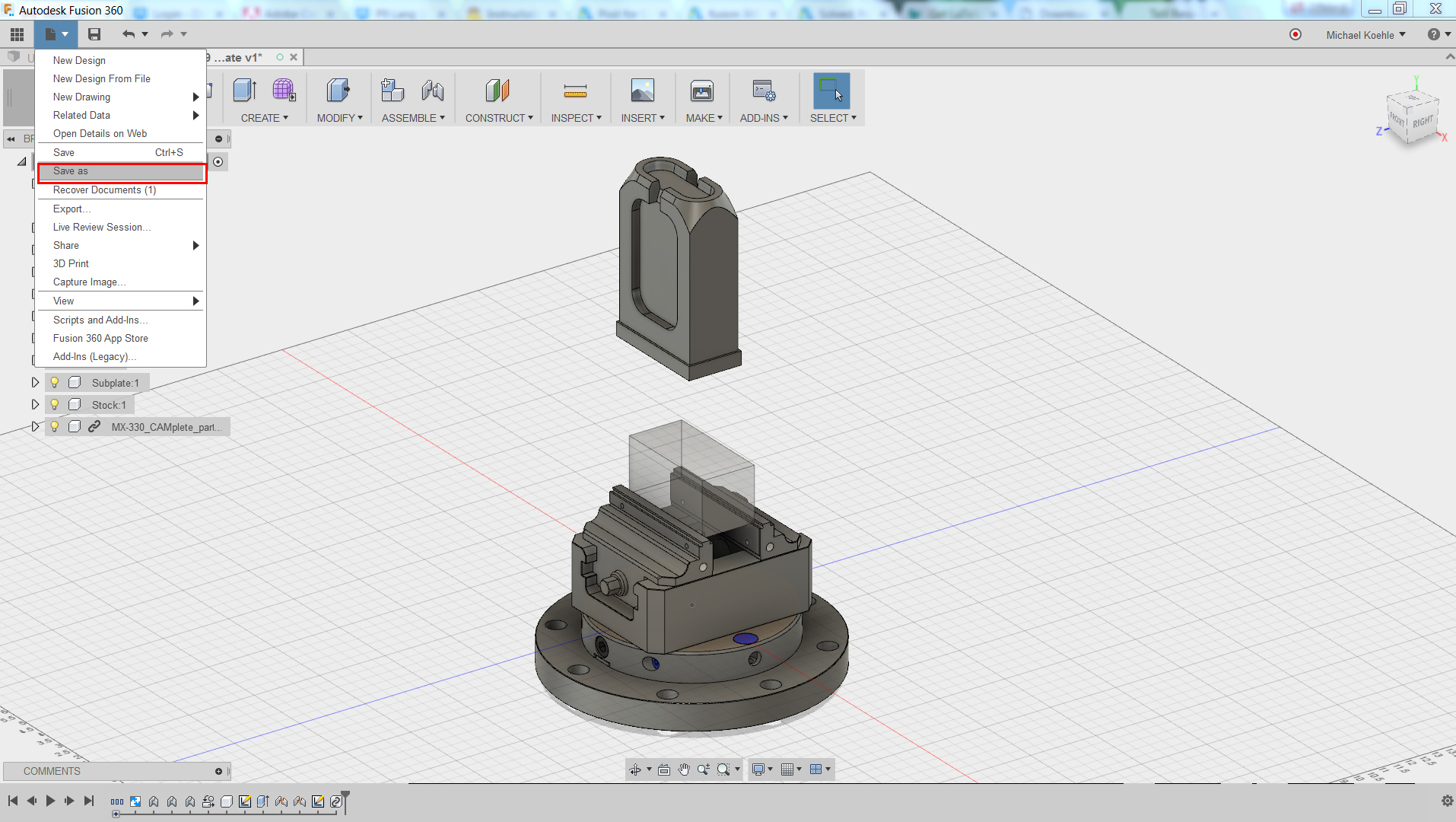The height and width of the screenshot is (822, 1456).
Task: Click the RIGHT face of the ViewCube
Action: click(1423, 122)
